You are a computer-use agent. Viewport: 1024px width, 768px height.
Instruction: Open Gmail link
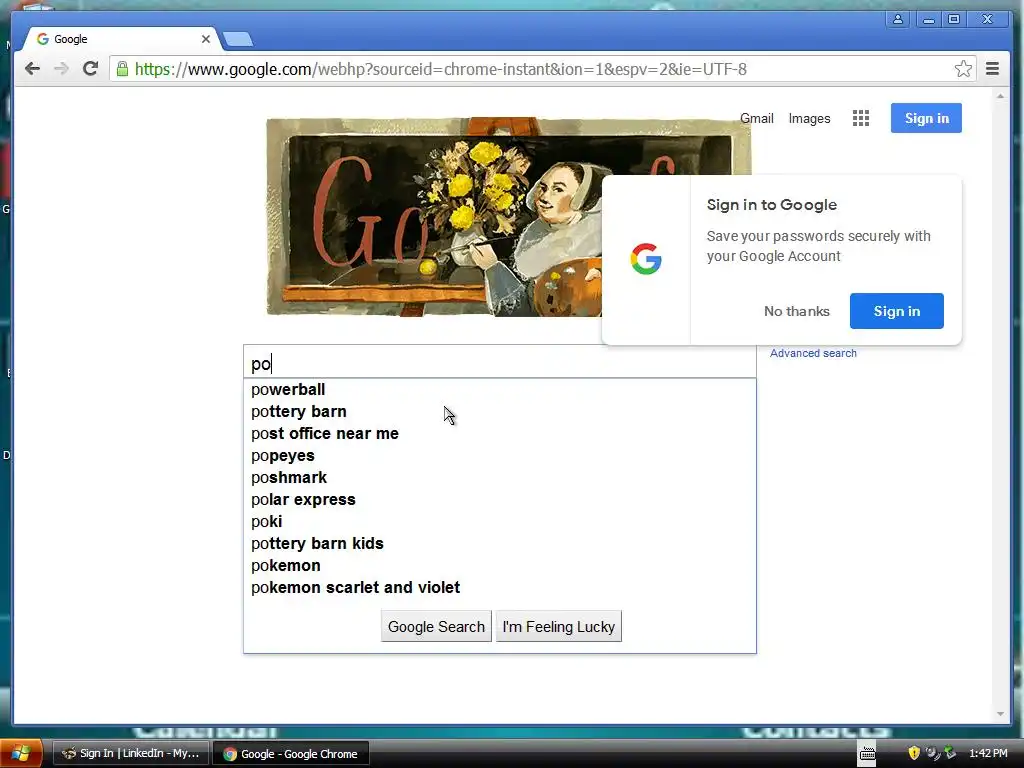pos(756,118)
